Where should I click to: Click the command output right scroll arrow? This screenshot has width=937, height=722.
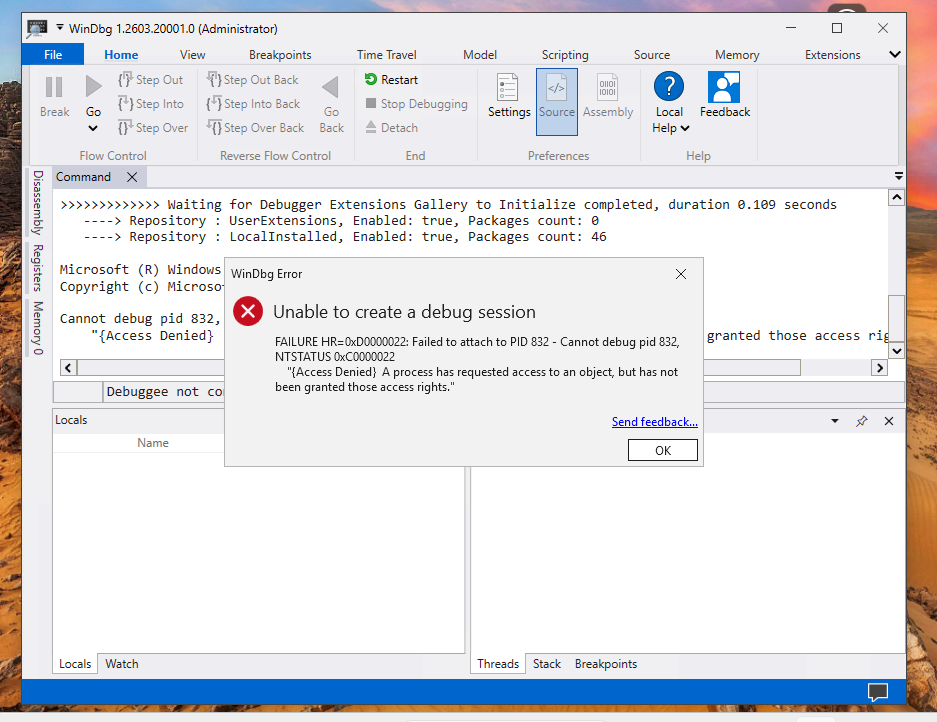879,368
